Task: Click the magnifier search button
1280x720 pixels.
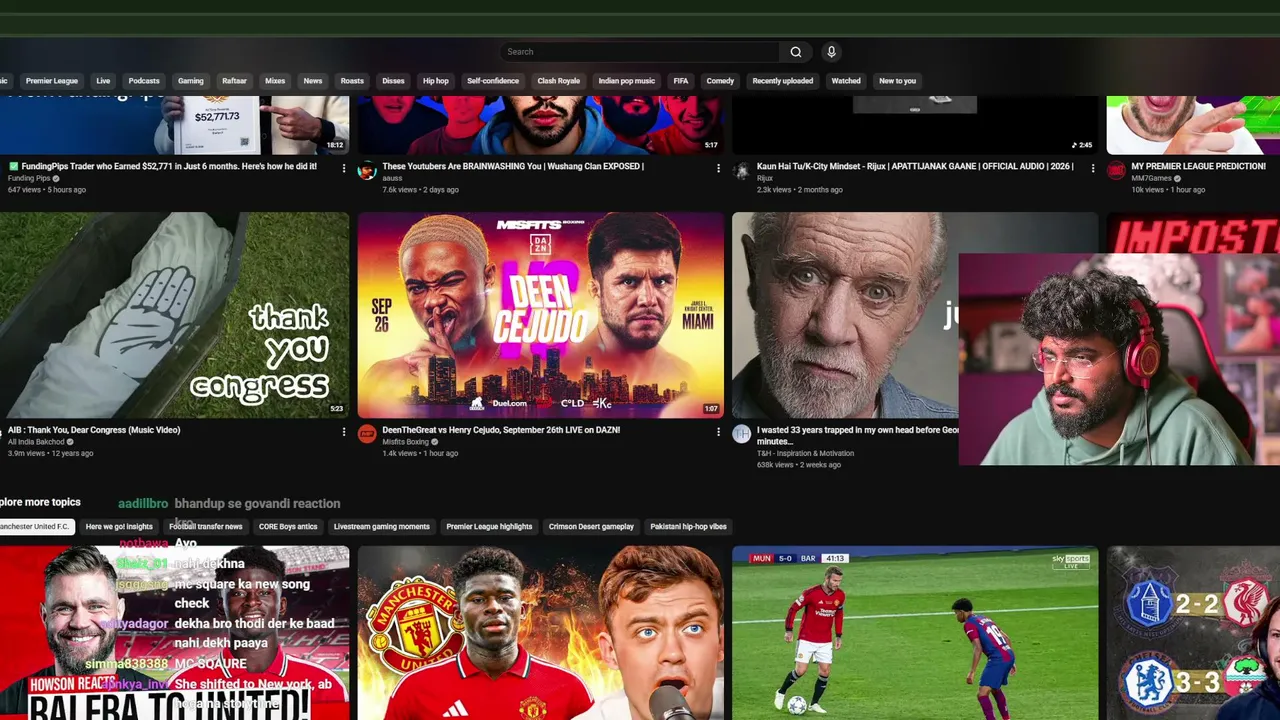Action: click(796, 52)
